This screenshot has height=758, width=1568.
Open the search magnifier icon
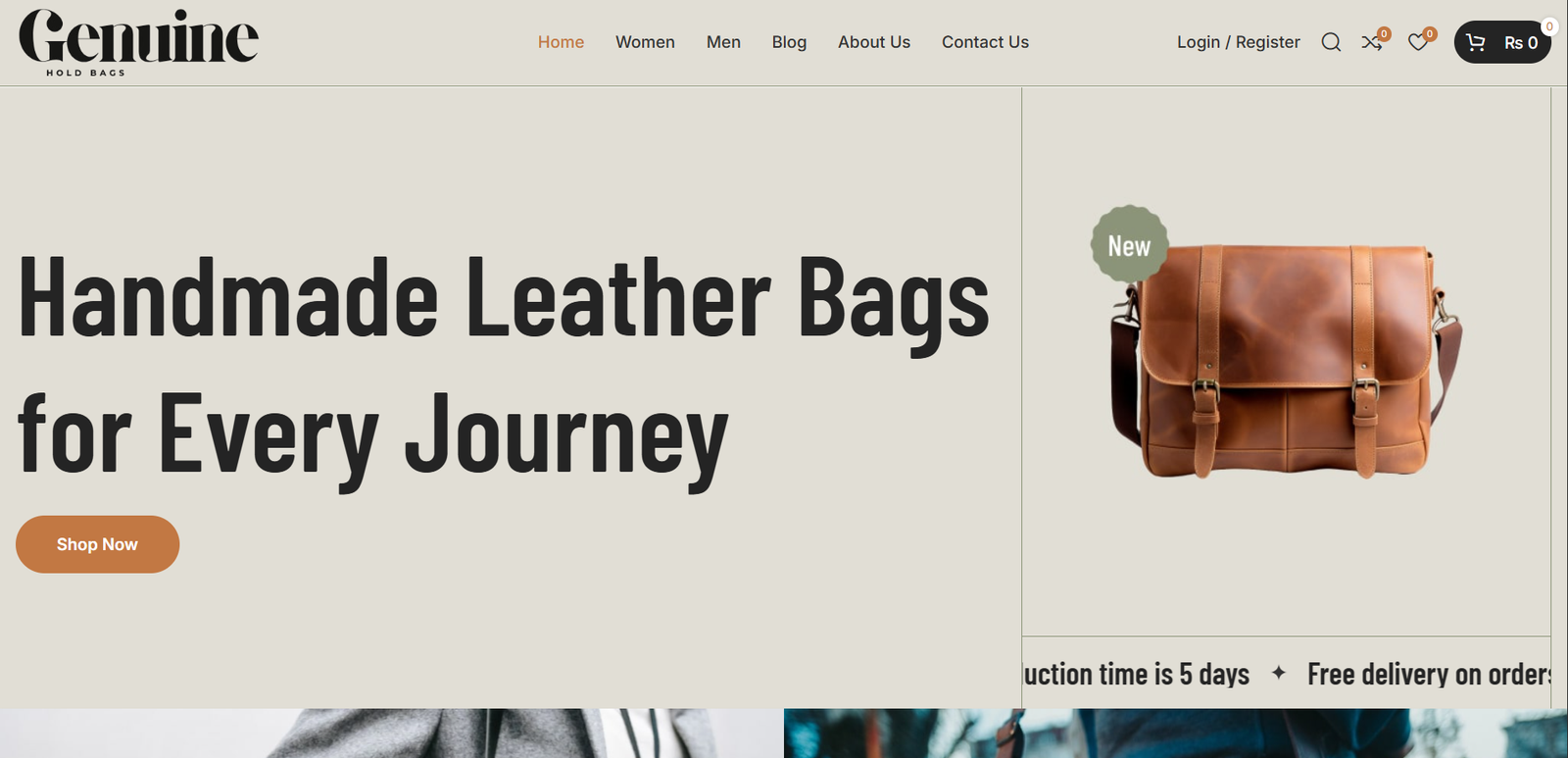click(x=1331, y=42)
